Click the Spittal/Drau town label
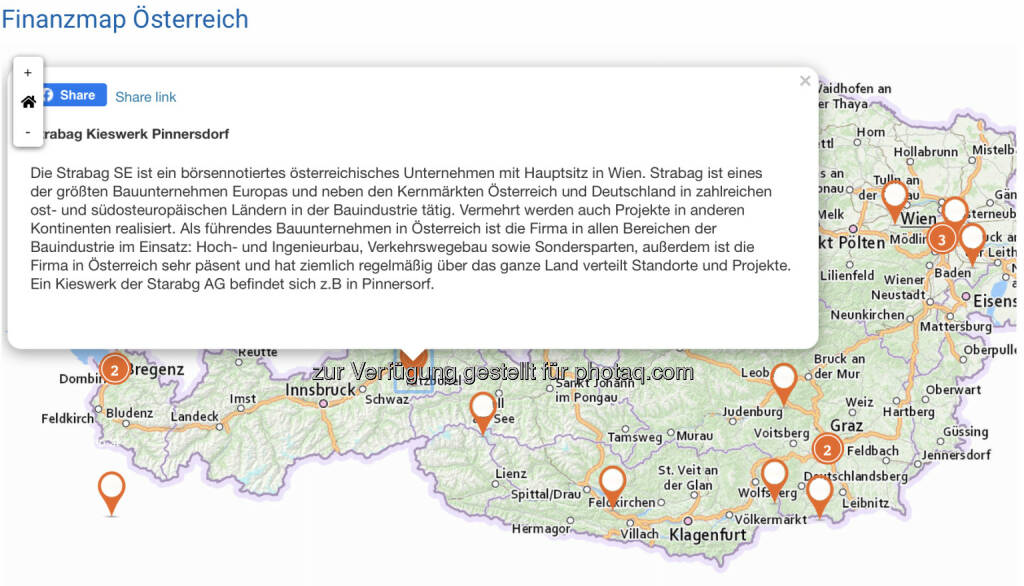 click(x=546, y=494)
